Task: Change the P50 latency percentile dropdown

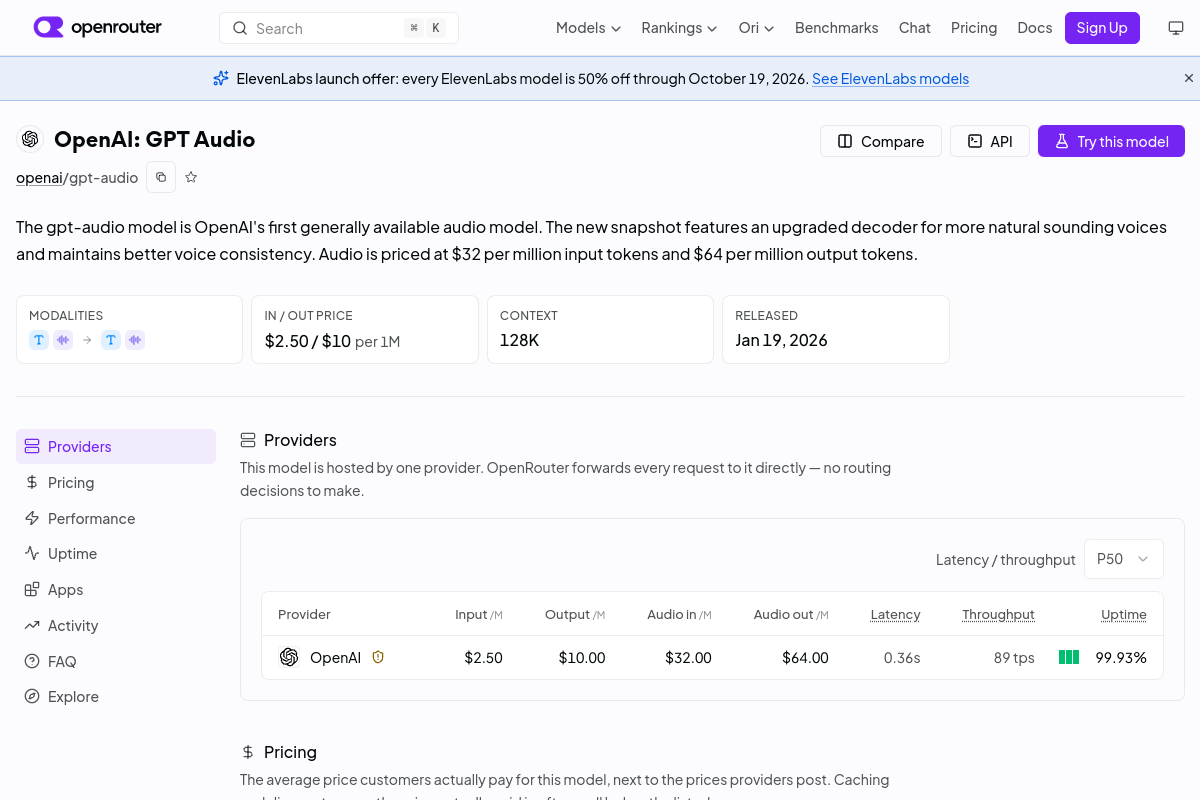Action: click(1124, 559)
